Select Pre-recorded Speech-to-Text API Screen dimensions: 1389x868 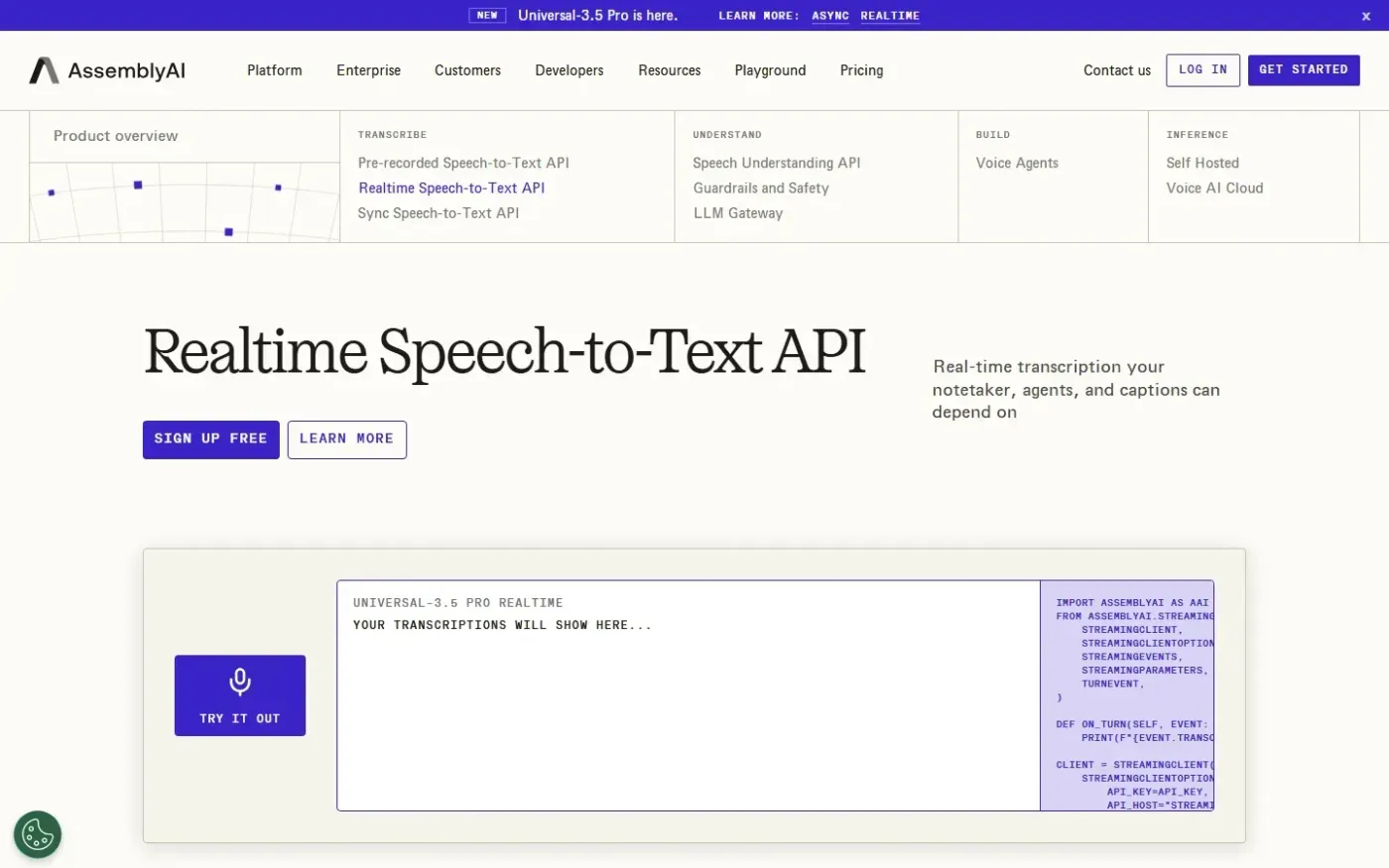click(463, 163)
